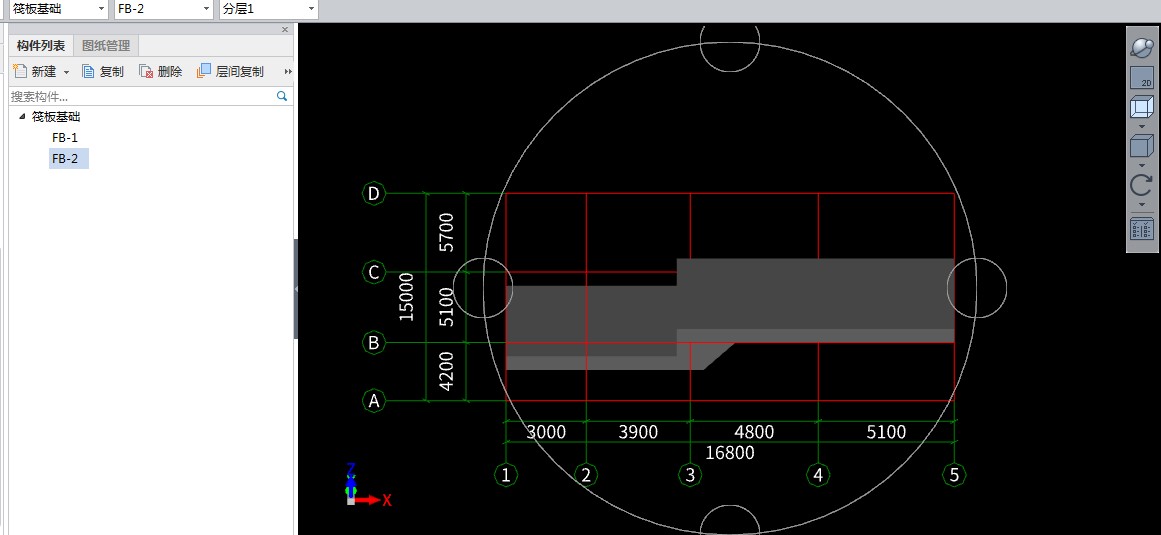Switch to 图纸管理 tab

[x=106, y=46]
